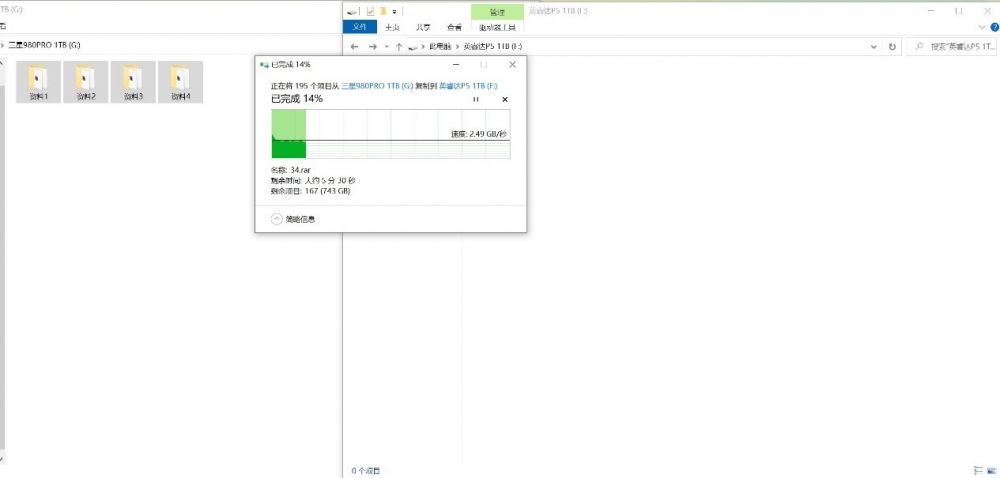Expand the address bar history dropdown
Viewport: 1000px width, 478px height.
(874, 47)
